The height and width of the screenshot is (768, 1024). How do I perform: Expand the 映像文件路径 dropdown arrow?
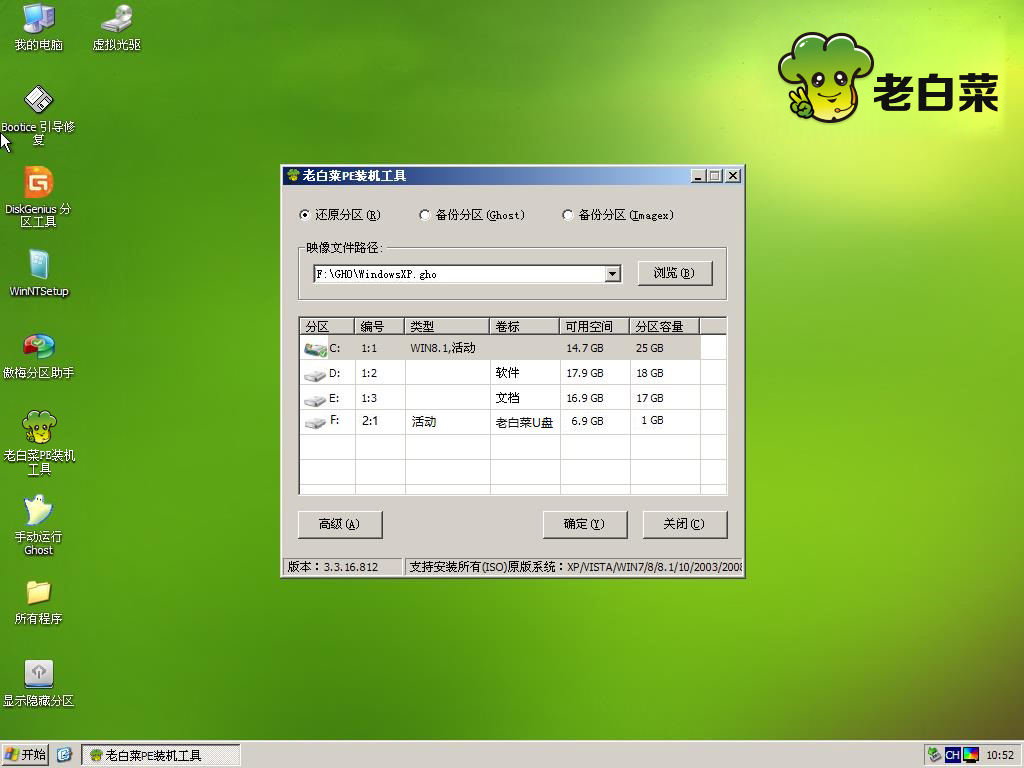coord(613,274)
